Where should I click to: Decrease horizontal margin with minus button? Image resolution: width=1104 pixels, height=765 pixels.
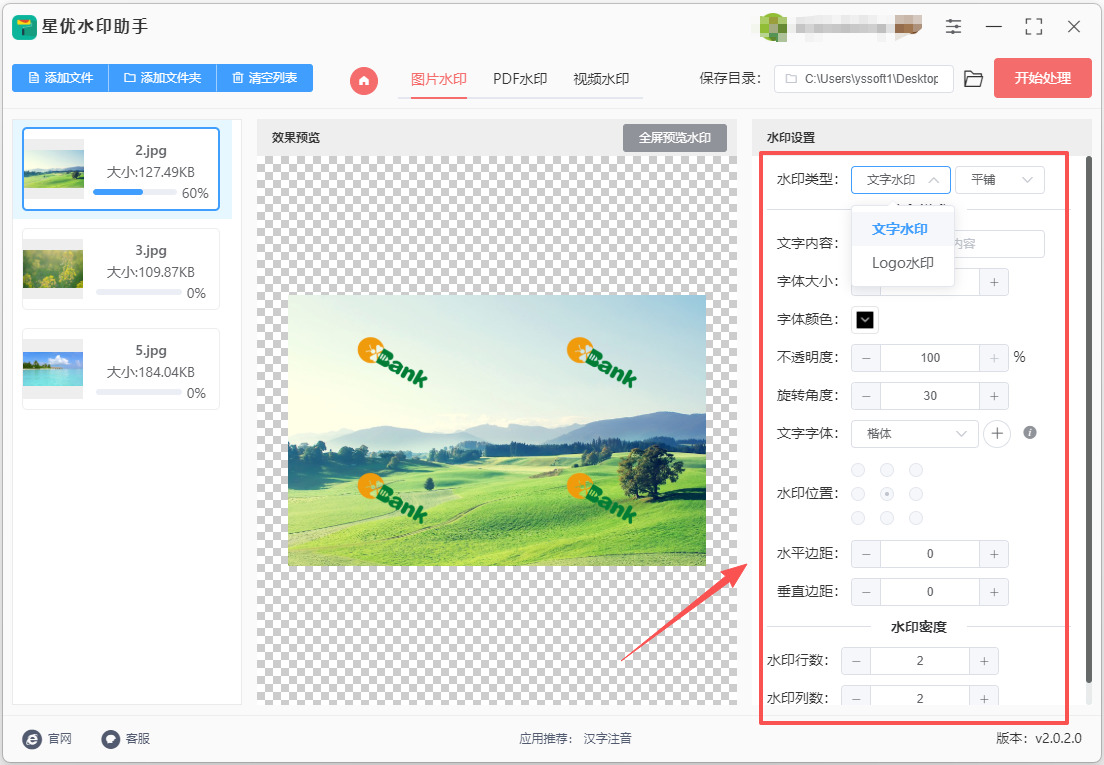(866, 554)
